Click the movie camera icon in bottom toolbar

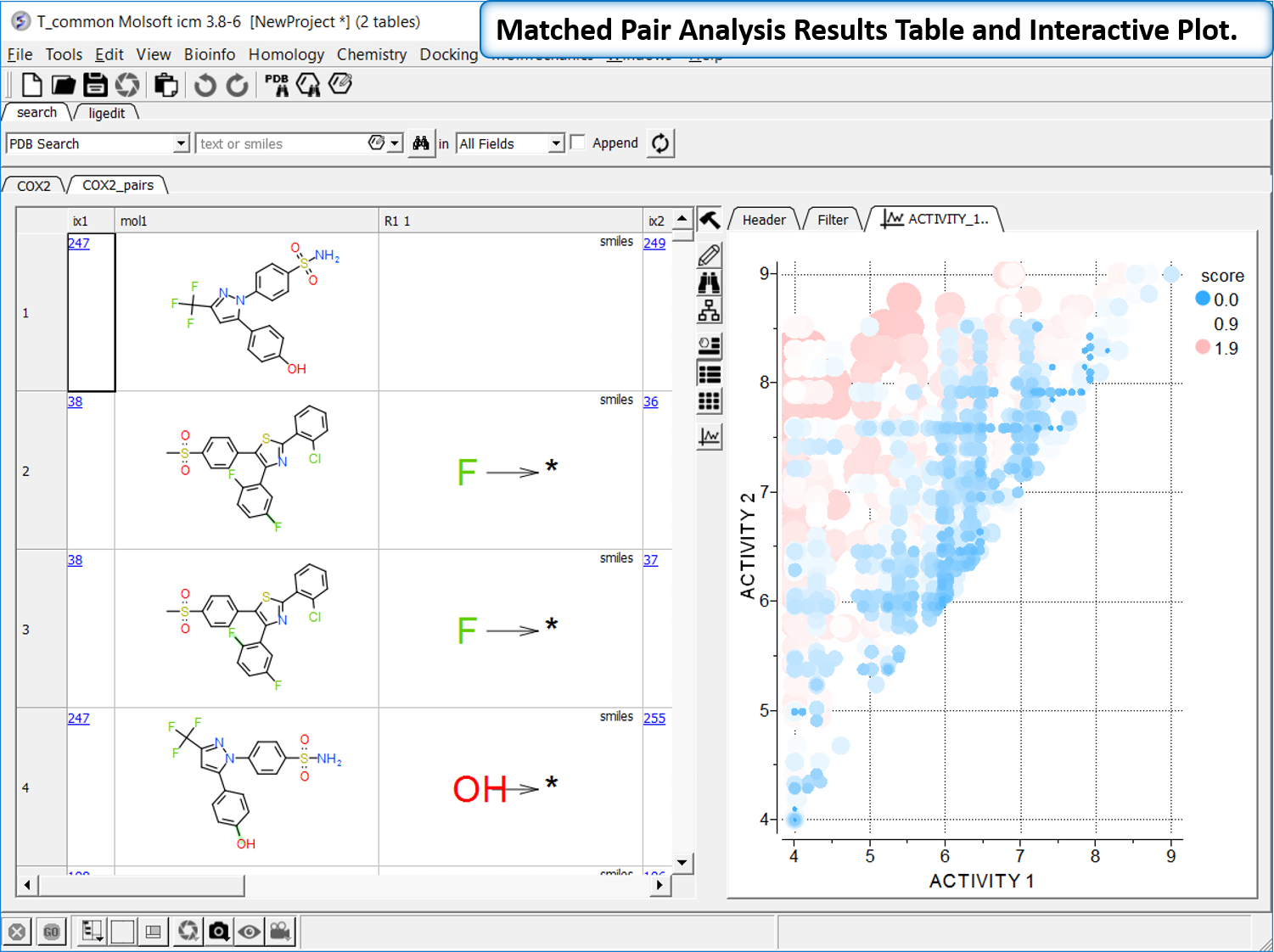[x=280, y=932]
